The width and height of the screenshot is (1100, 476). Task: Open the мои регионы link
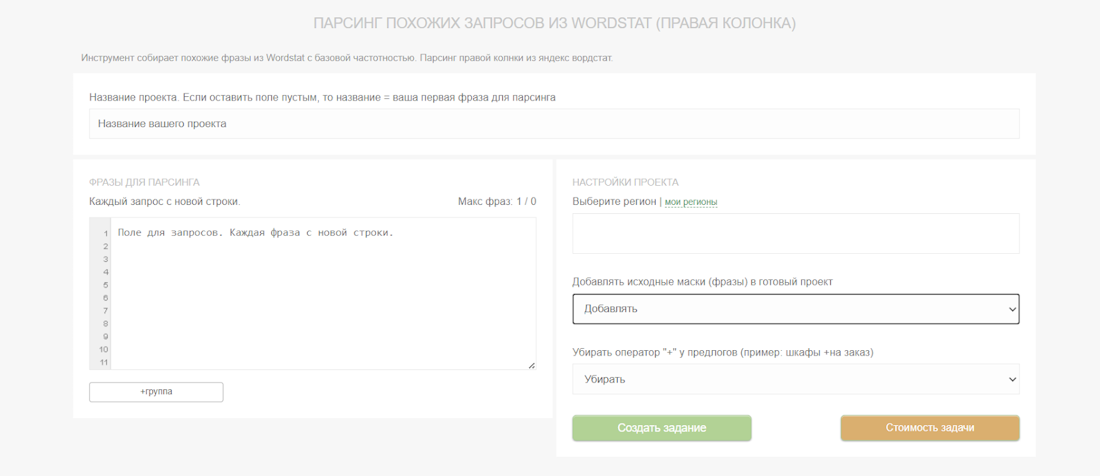click(691, 202)
